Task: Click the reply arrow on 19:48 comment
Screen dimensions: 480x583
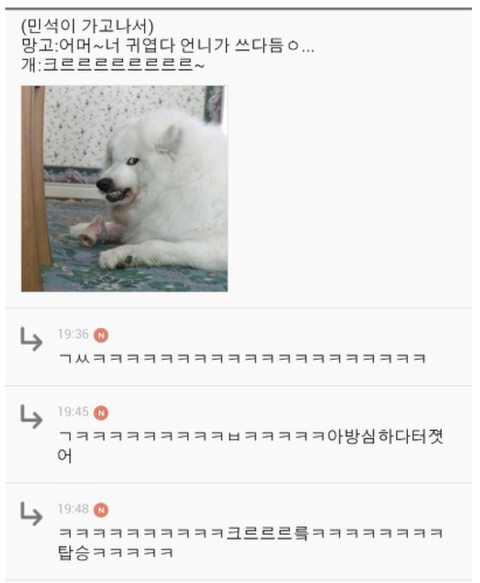Action: coord(31,513)
